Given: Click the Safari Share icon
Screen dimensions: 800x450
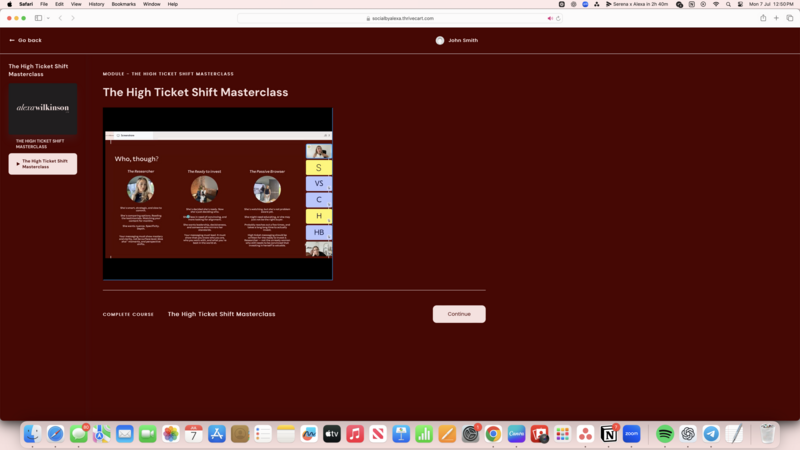Looking at the screenshot, I should [x=763, y=18].
